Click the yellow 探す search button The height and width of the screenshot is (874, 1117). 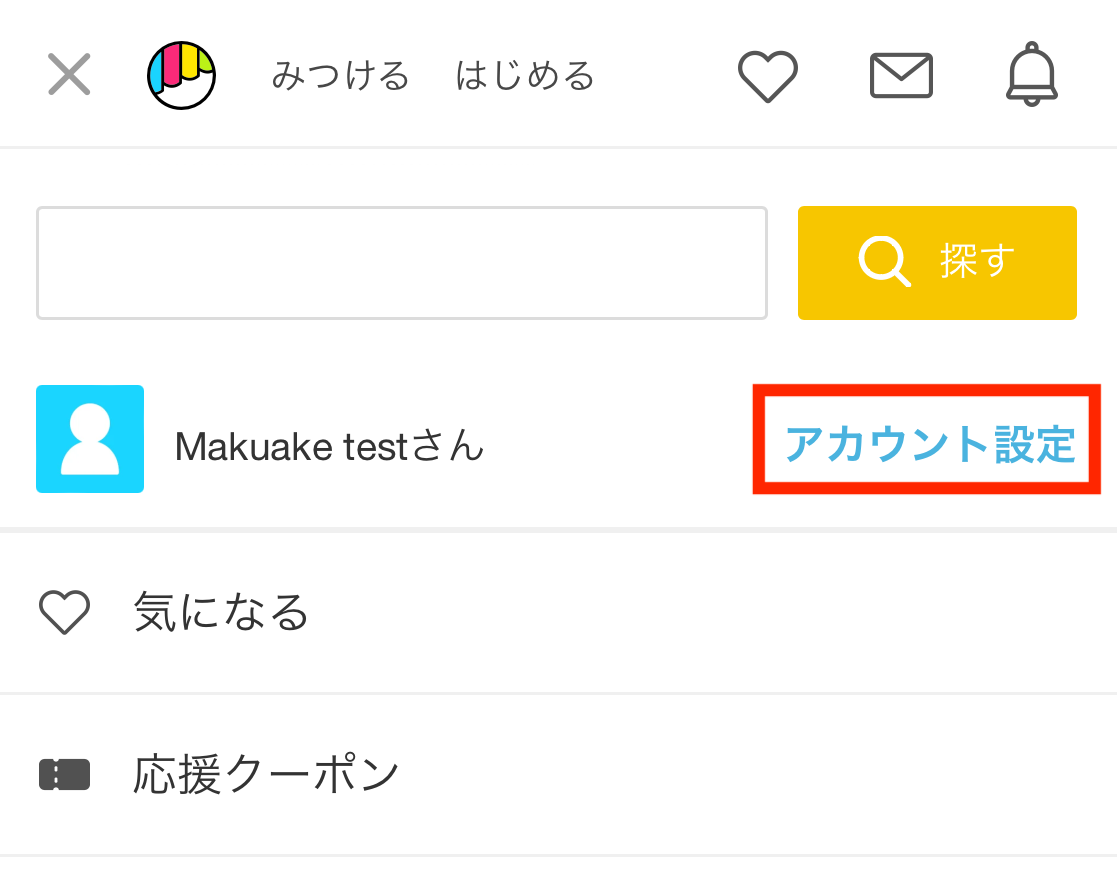tap(937, 263)
